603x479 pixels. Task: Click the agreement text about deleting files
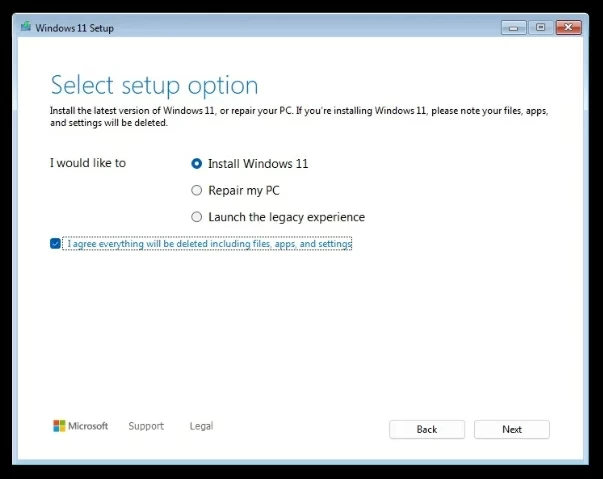pos(209,243)
